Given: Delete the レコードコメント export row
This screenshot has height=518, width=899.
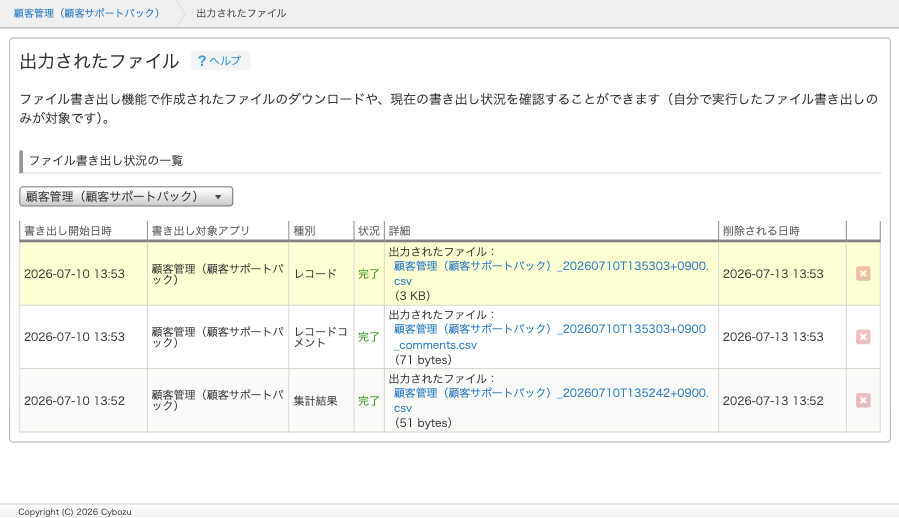Looking at the screenshot, I should [x=863, y=337].
